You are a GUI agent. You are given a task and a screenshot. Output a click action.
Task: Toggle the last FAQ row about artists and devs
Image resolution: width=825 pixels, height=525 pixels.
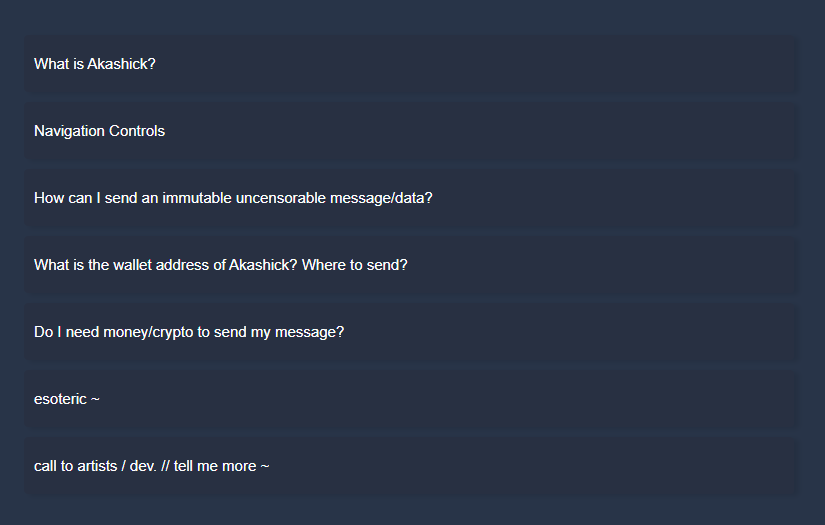pyautogui.click(x=410, y=466)
